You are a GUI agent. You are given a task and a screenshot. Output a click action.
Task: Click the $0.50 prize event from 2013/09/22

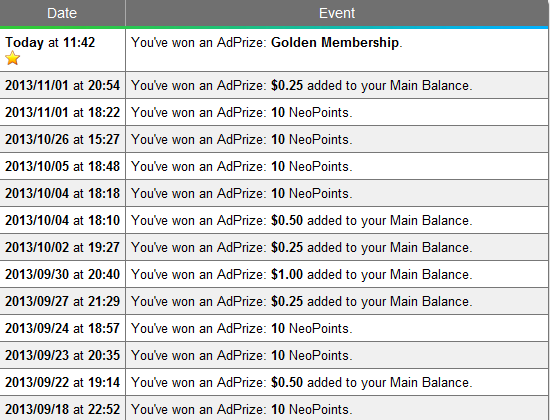tap(302, 382)
